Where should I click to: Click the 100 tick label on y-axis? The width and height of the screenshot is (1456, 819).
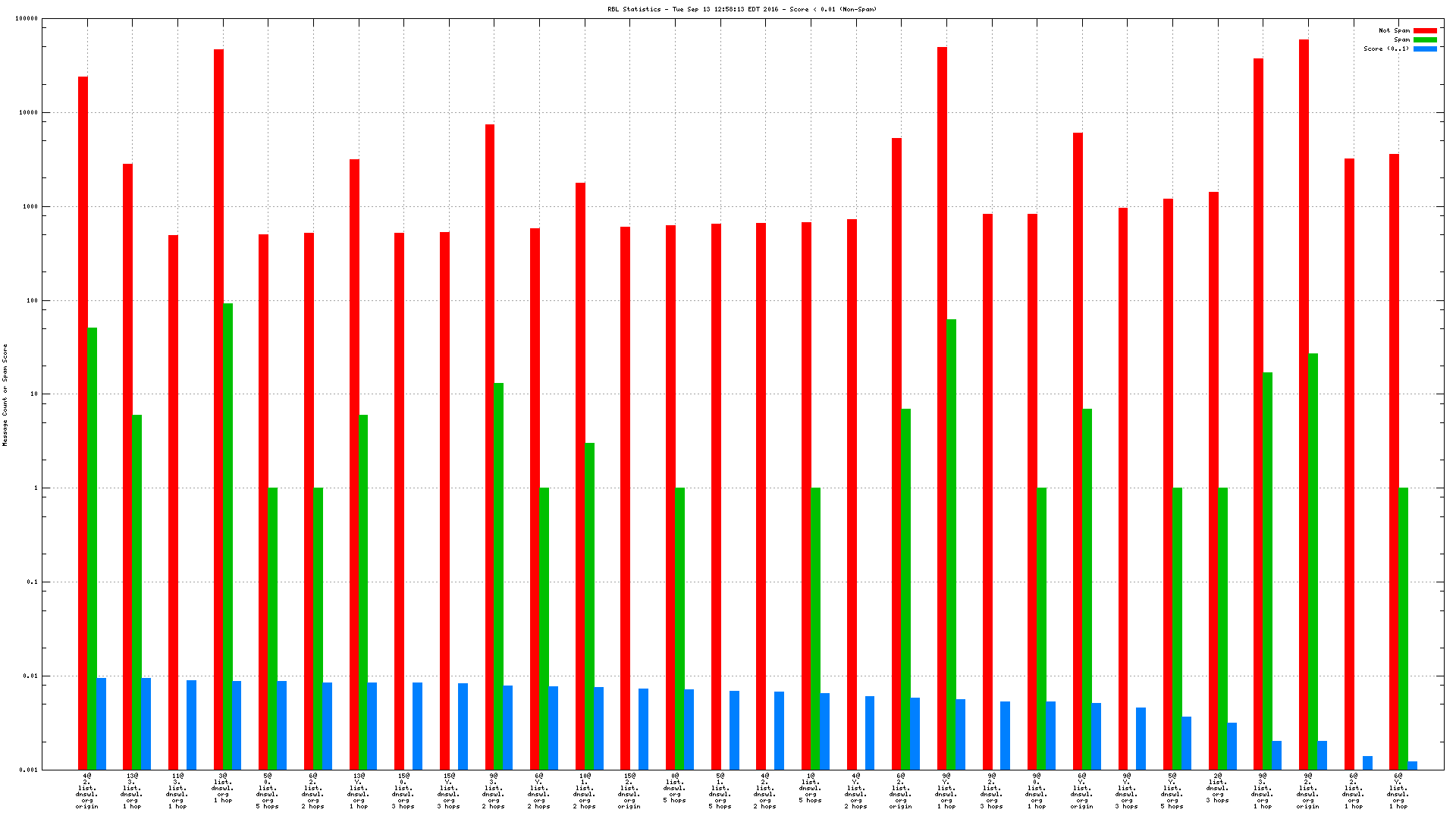click(31, 301)
